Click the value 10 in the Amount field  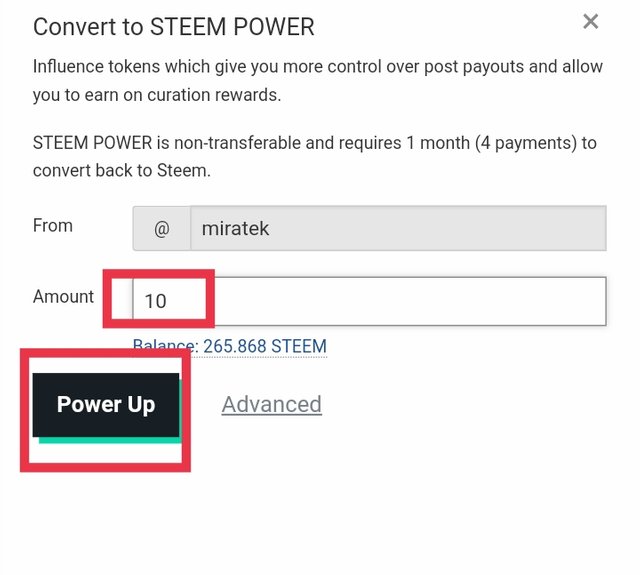pos(155,301)
